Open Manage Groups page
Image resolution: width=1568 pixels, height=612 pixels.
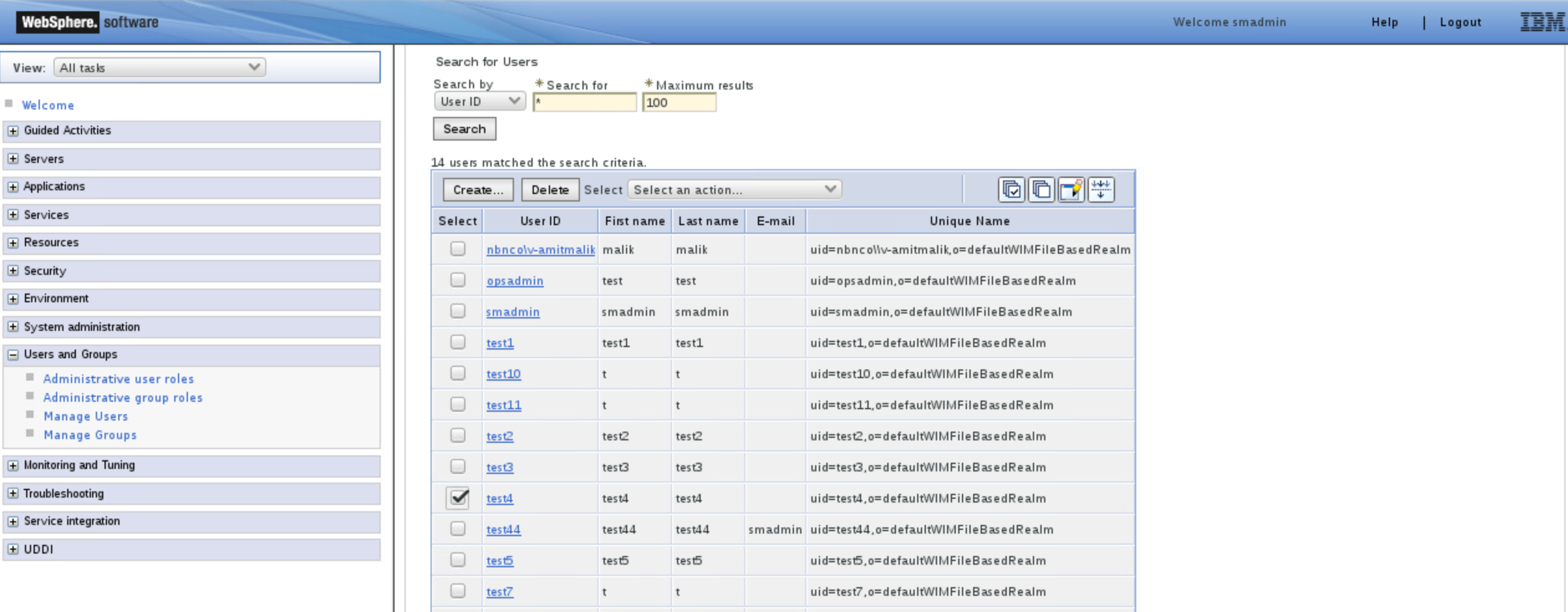click(90, 435)
